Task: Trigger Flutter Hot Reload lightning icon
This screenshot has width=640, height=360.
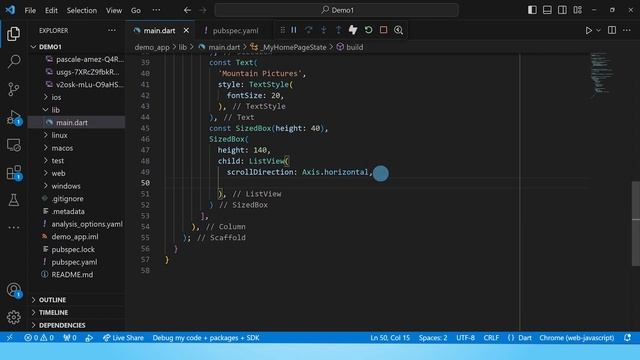Action: 353,30
